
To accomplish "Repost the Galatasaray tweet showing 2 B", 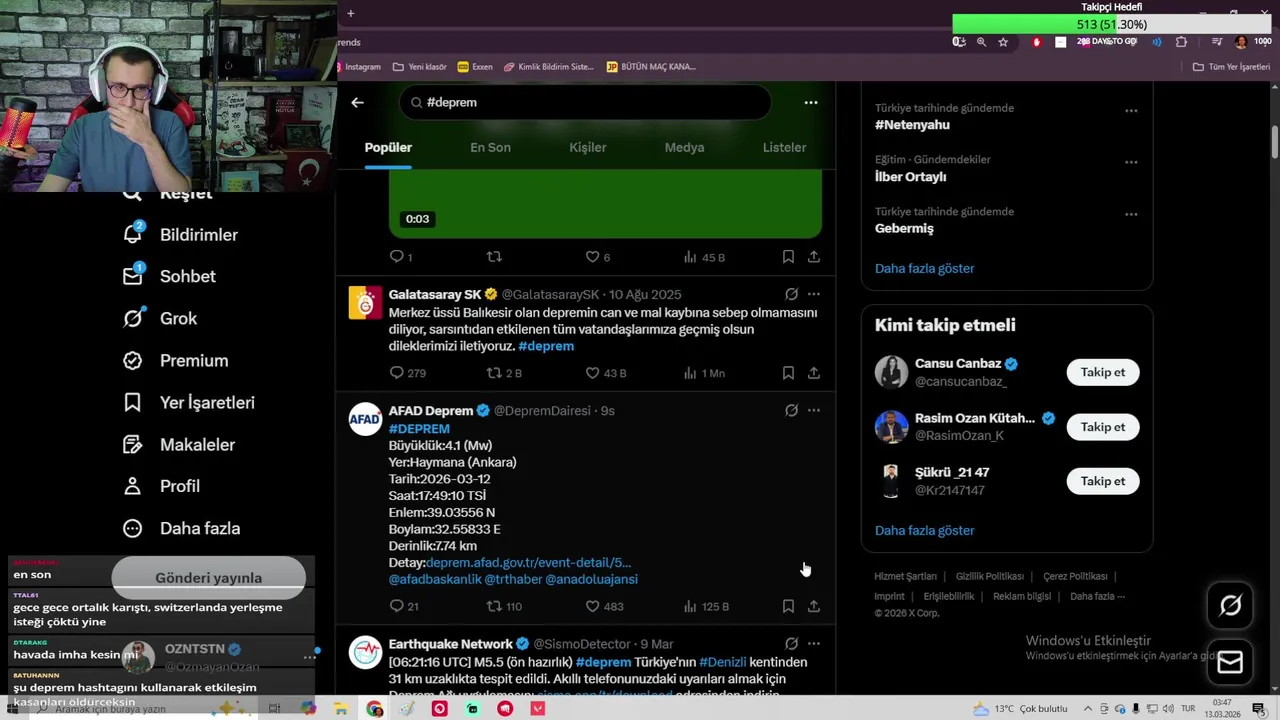I will click(x=504, y=373).
